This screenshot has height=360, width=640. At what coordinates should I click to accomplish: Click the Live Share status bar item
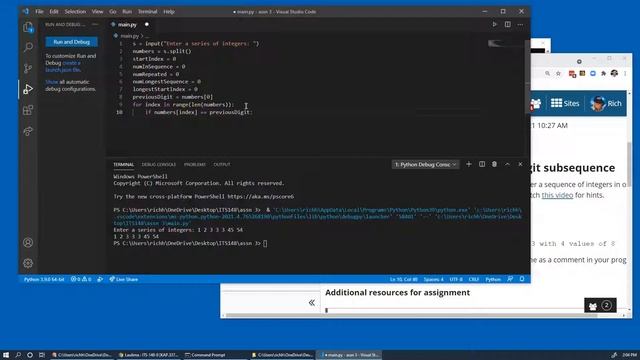click(124, 279)
